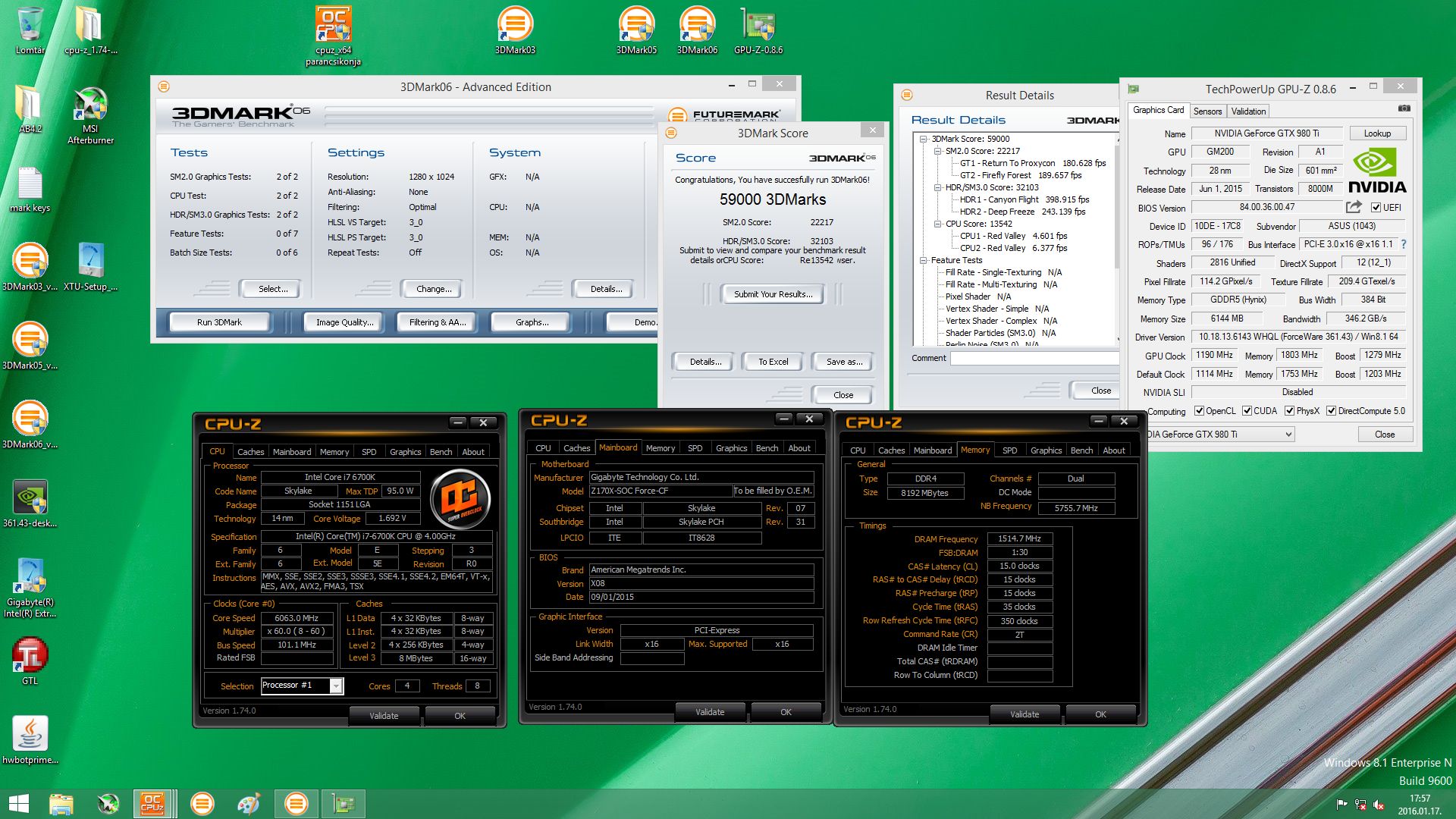
Task: Click the Lookup button in GPU-Z
Action: (1377, 133)
